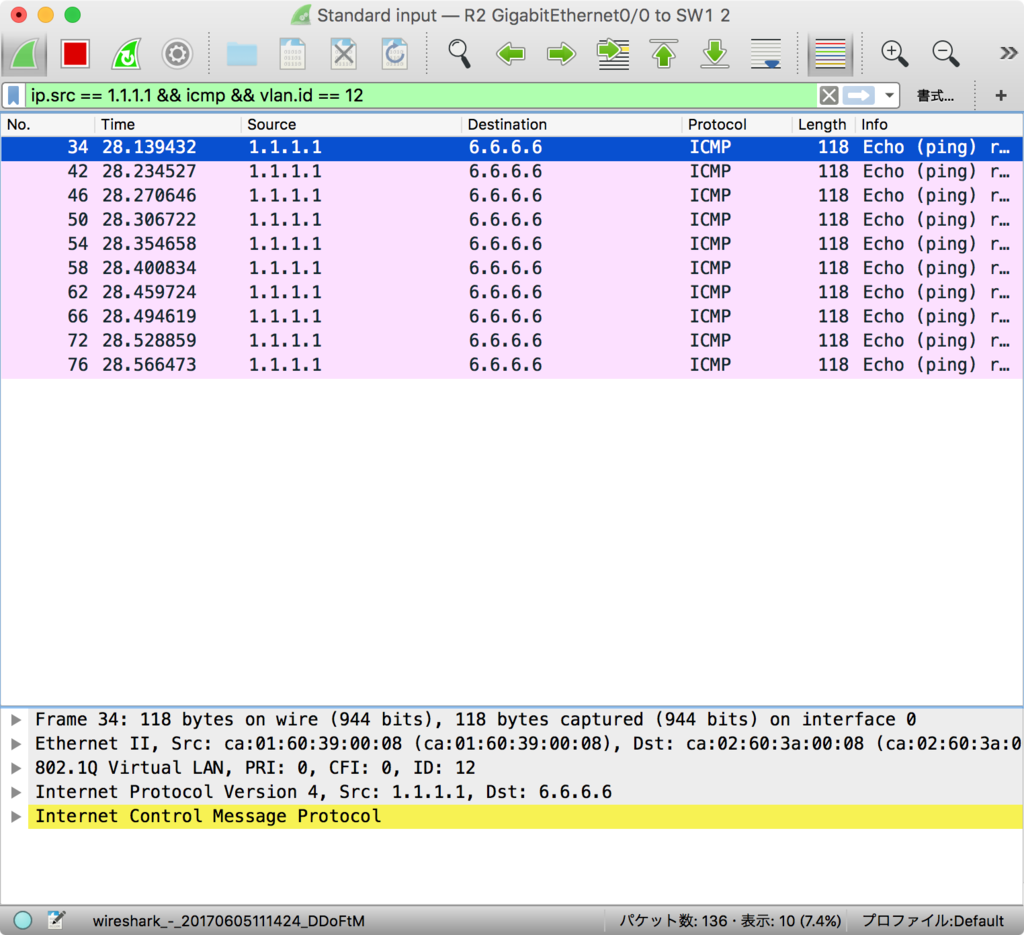The height and width of the screenshot is (935, 1024).
Task: Sort by the Protocol column header
Action: 737,125
